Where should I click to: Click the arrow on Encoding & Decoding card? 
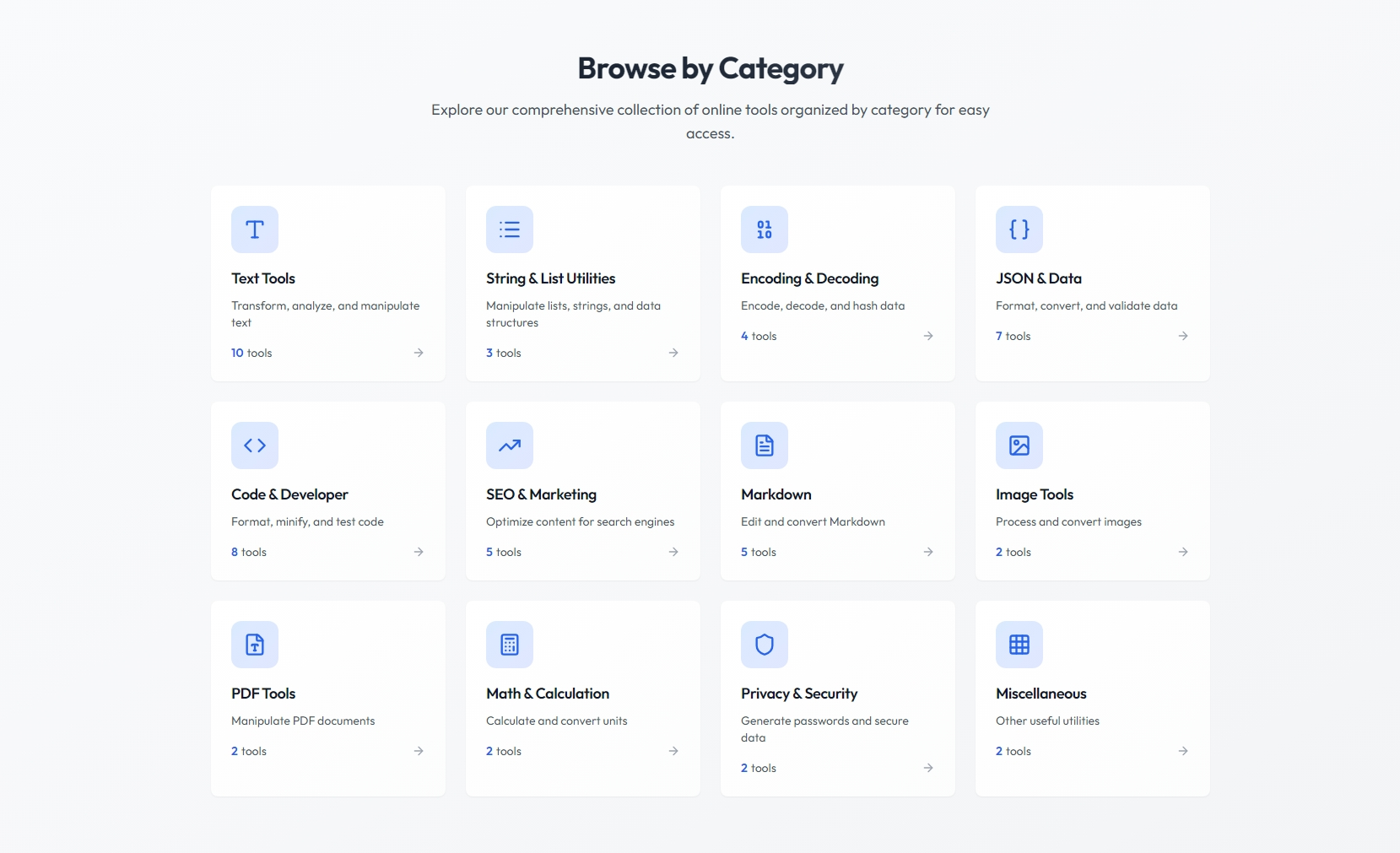928,336
